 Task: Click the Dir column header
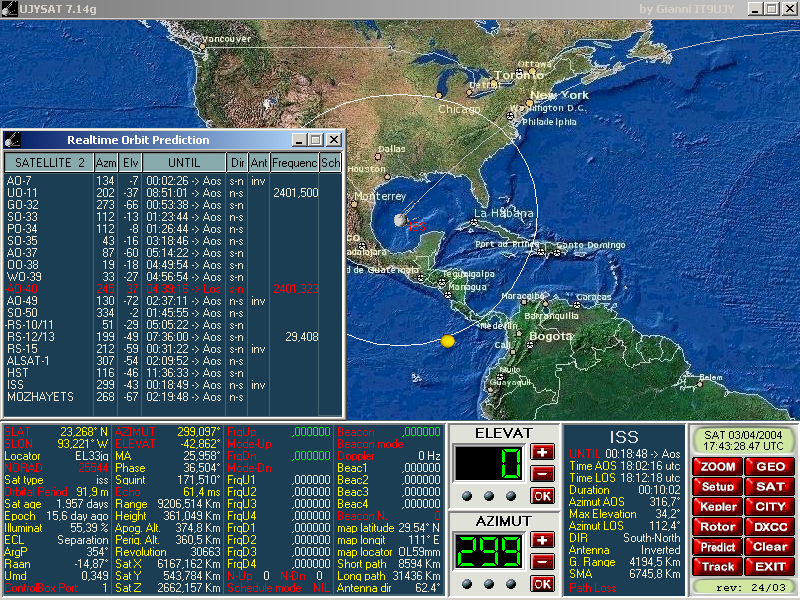237,163
